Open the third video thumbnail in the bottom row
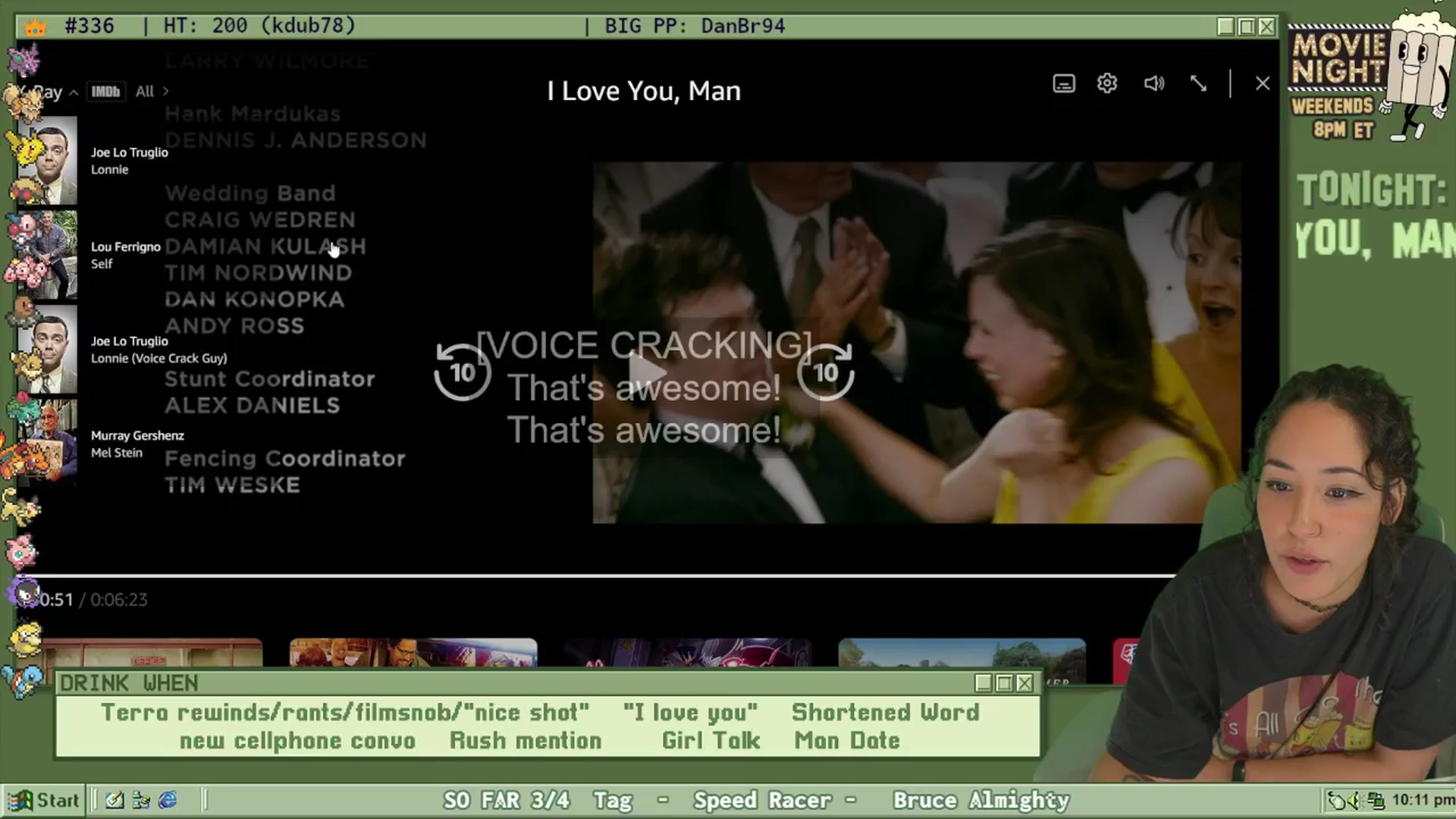Viewport: 1456px width, 819px height. tap(688, 652)
